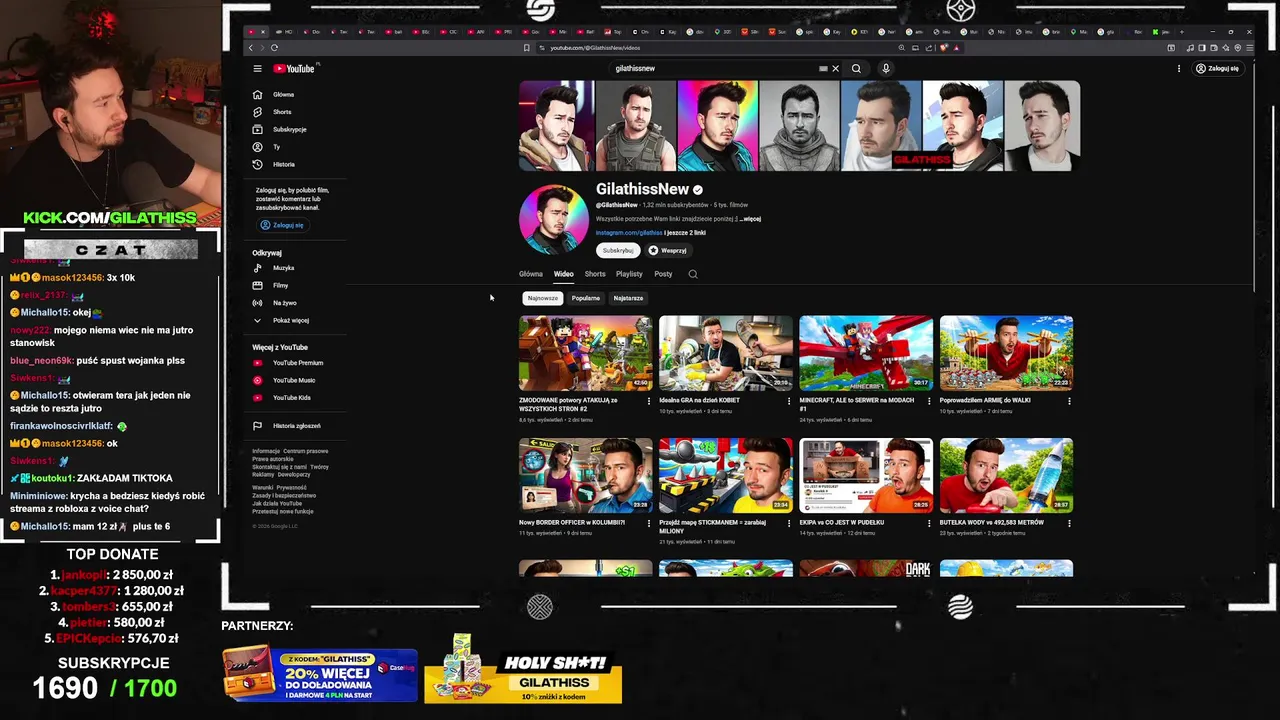Switch to the Playlisty channel tab

[629, 274]
